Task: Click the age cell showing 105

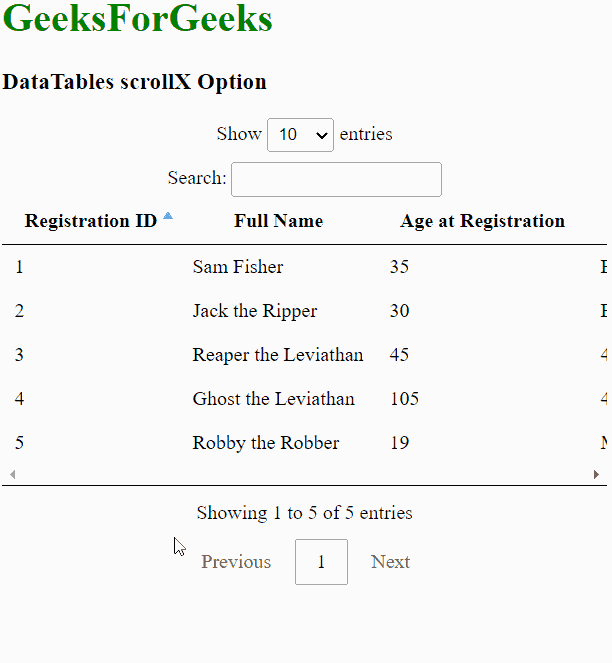Action: 404,399
